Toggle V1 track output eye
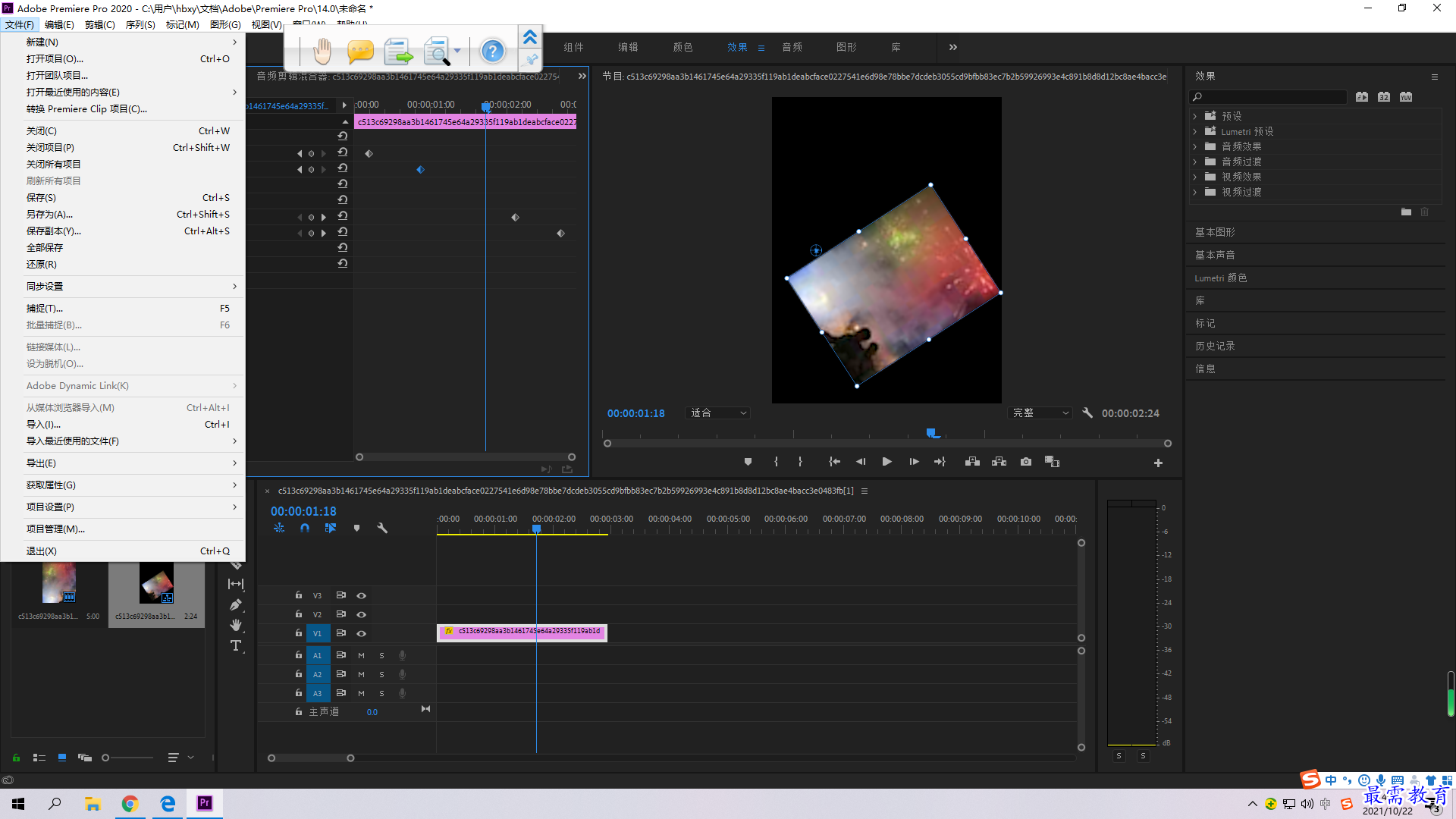Screen dimensions: 1456x819 click(361, 633)
